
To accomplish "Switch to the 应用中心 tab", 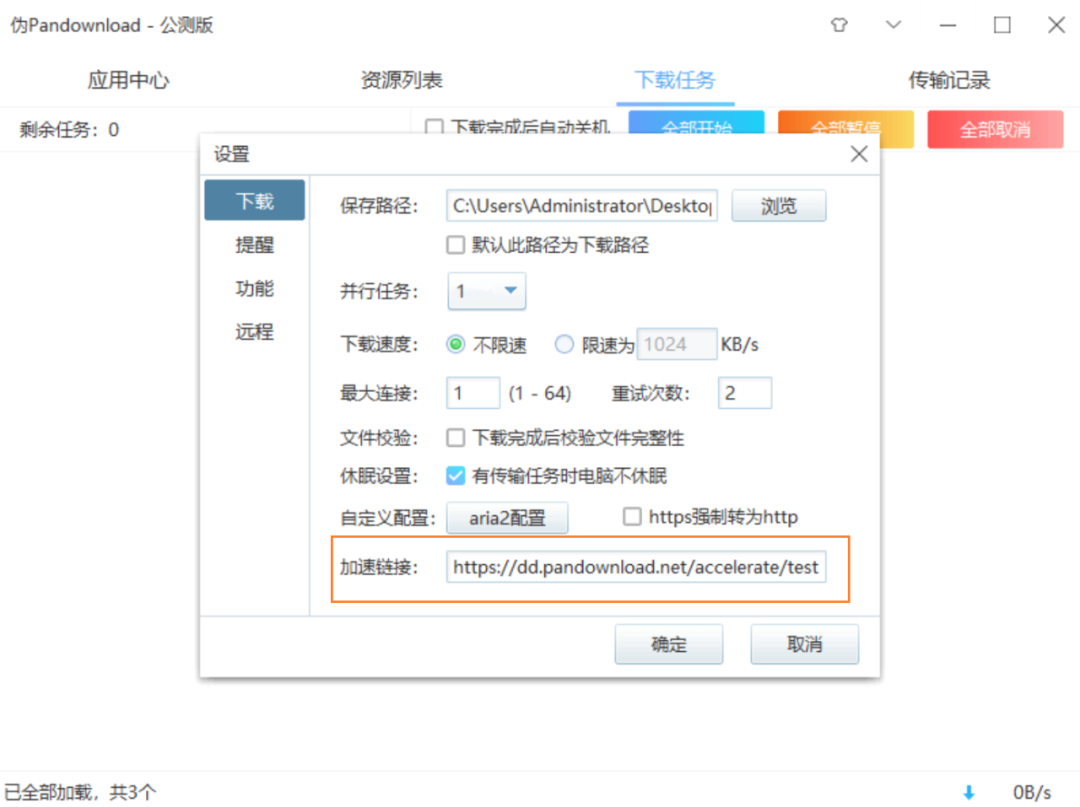I will [x=128, y=80].
